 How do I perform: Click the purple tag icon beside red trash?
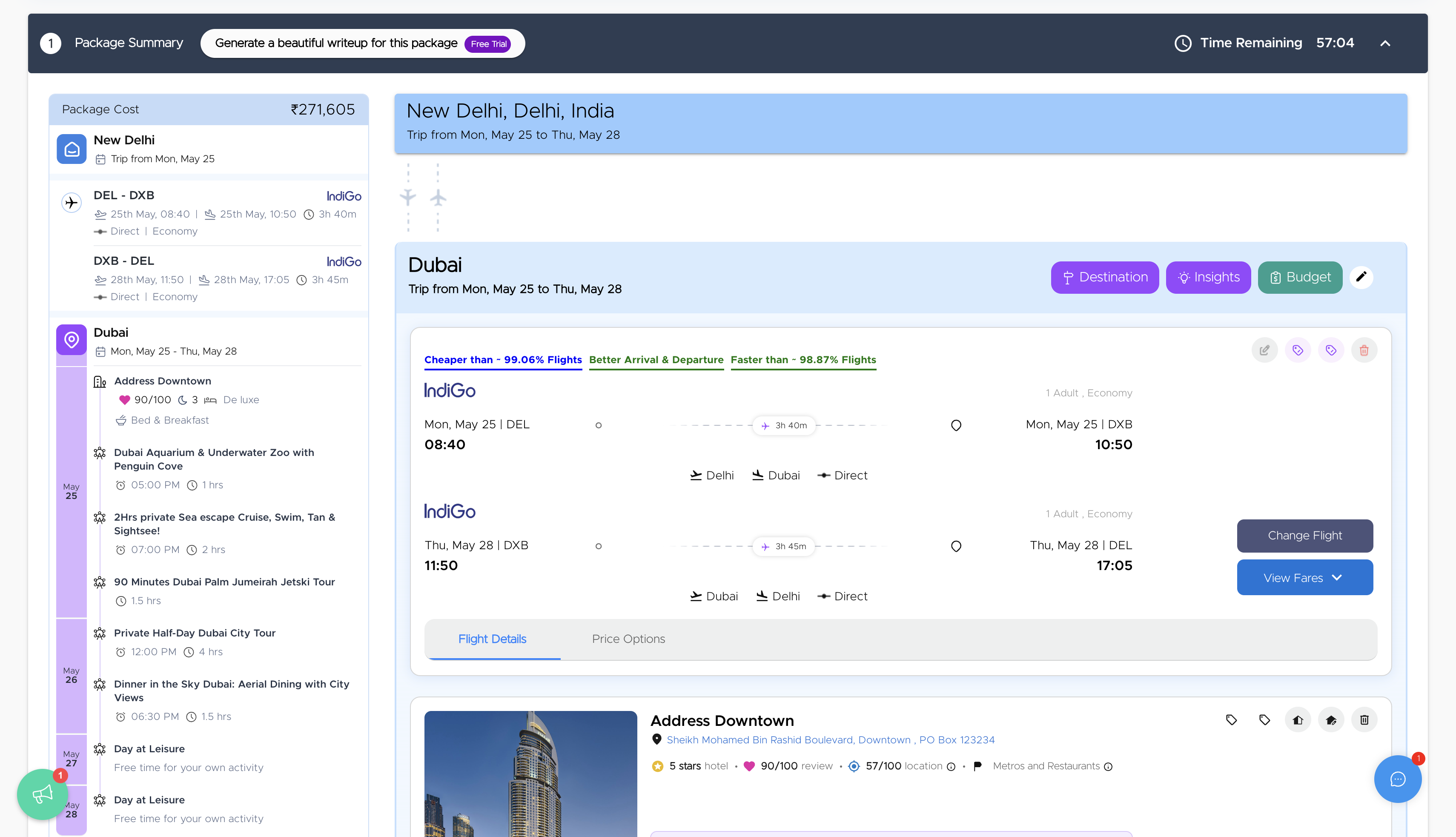coord(1331,350)
